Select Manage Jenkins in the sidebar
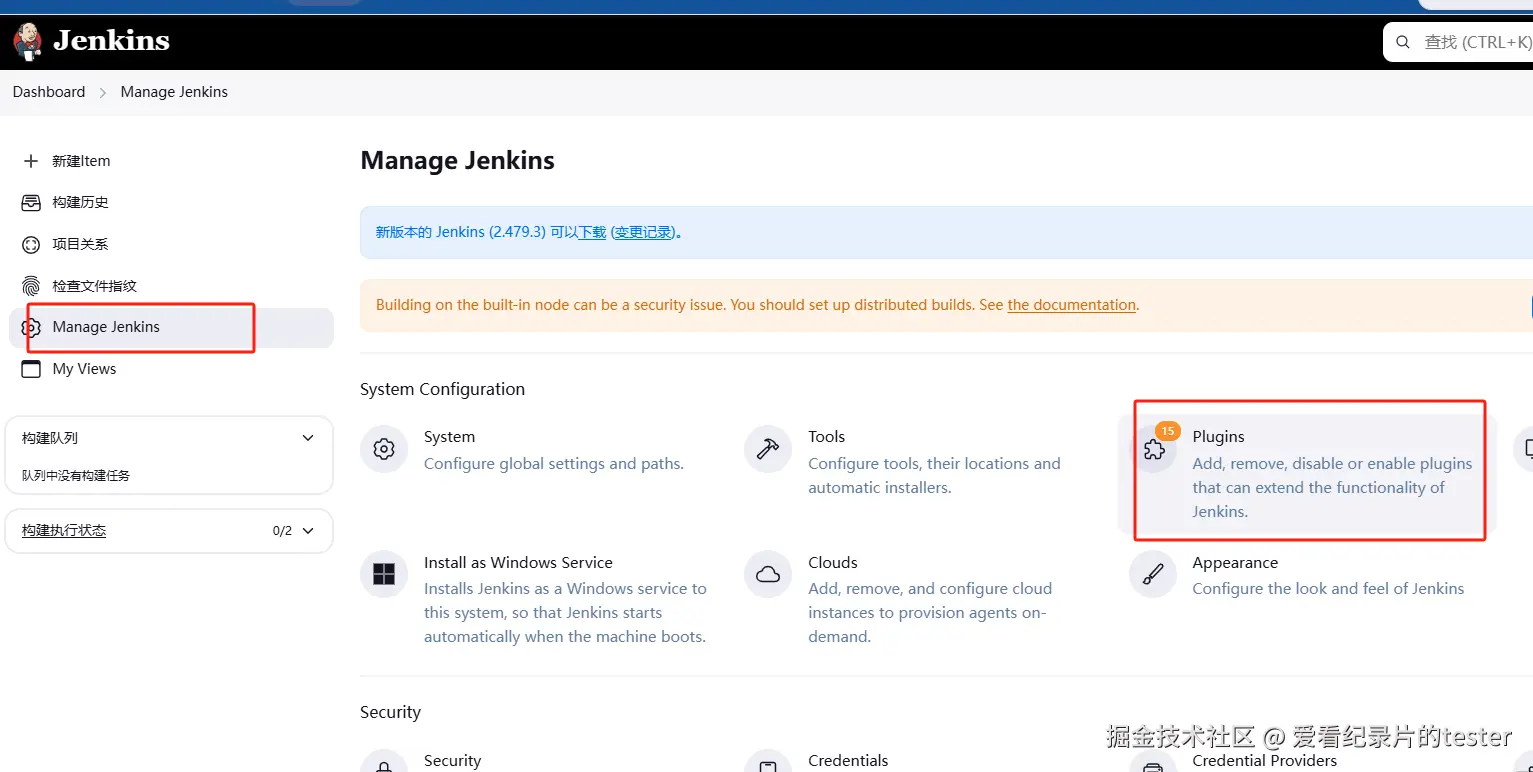Image resolution: width=1533 pixels, height=772 pixels. pyautogui.click(x=171, y=328)
